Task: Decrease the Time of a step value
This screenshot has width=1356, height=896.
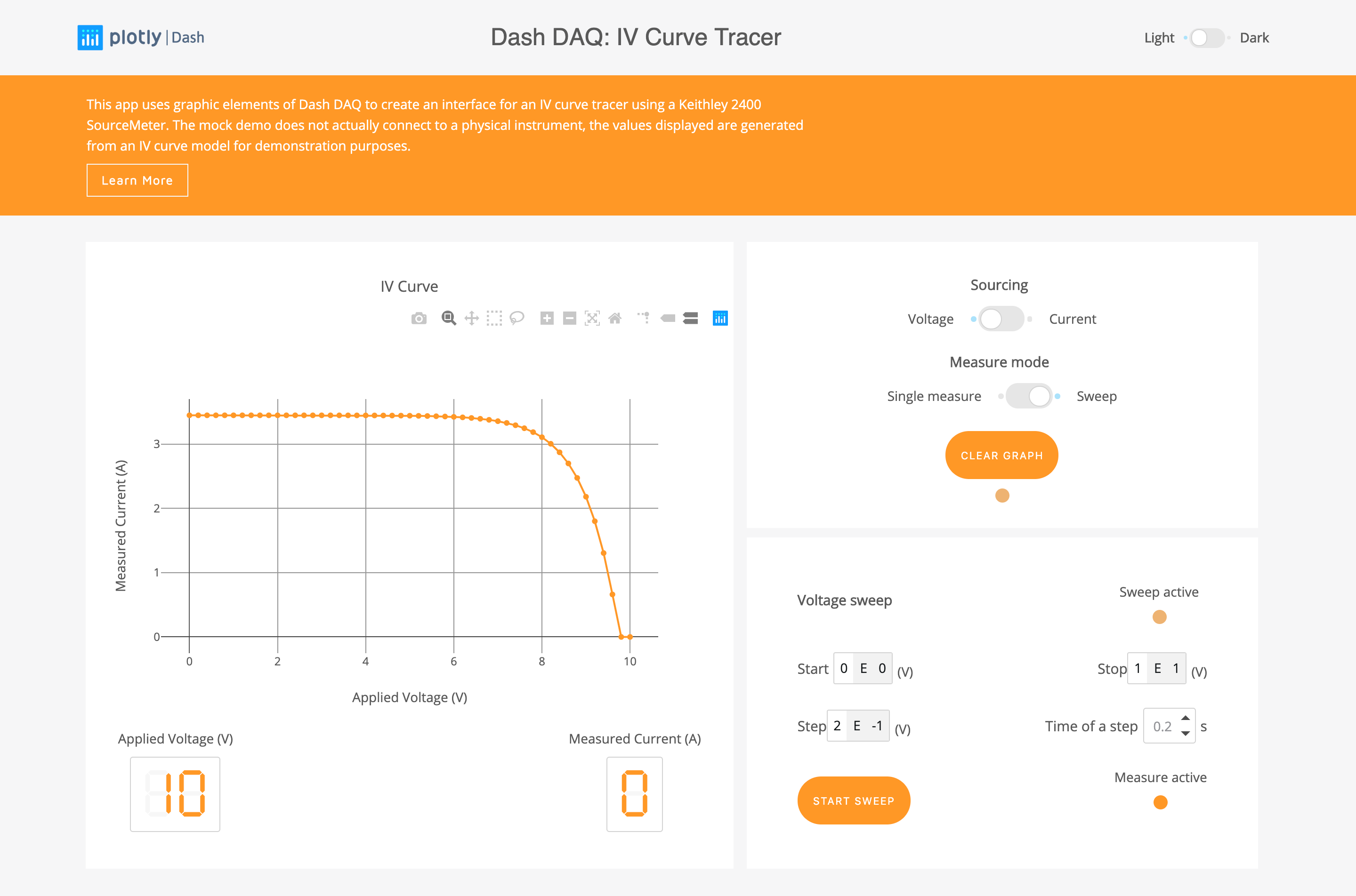Action: (1186, 734)
